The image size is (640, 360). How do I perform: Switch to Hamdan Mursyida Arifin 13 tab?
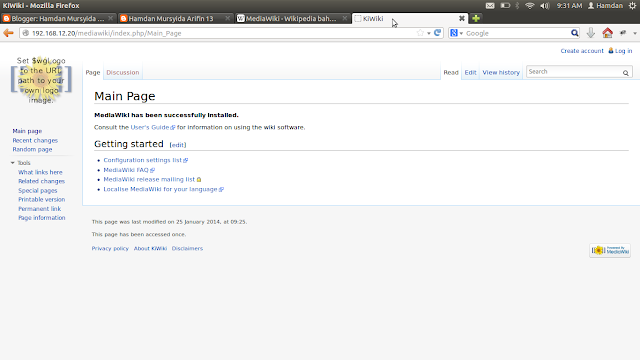click(176, 18)
